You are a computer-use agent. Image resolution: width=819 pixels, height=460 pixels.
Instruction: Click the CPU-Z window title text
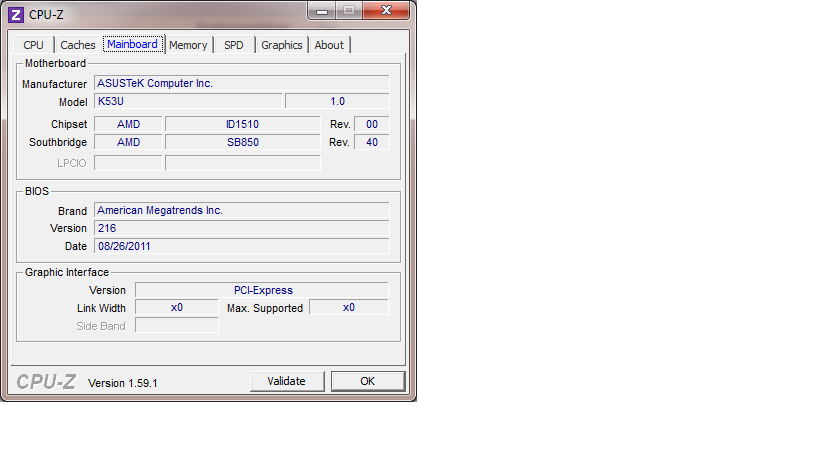pos(46,15)
